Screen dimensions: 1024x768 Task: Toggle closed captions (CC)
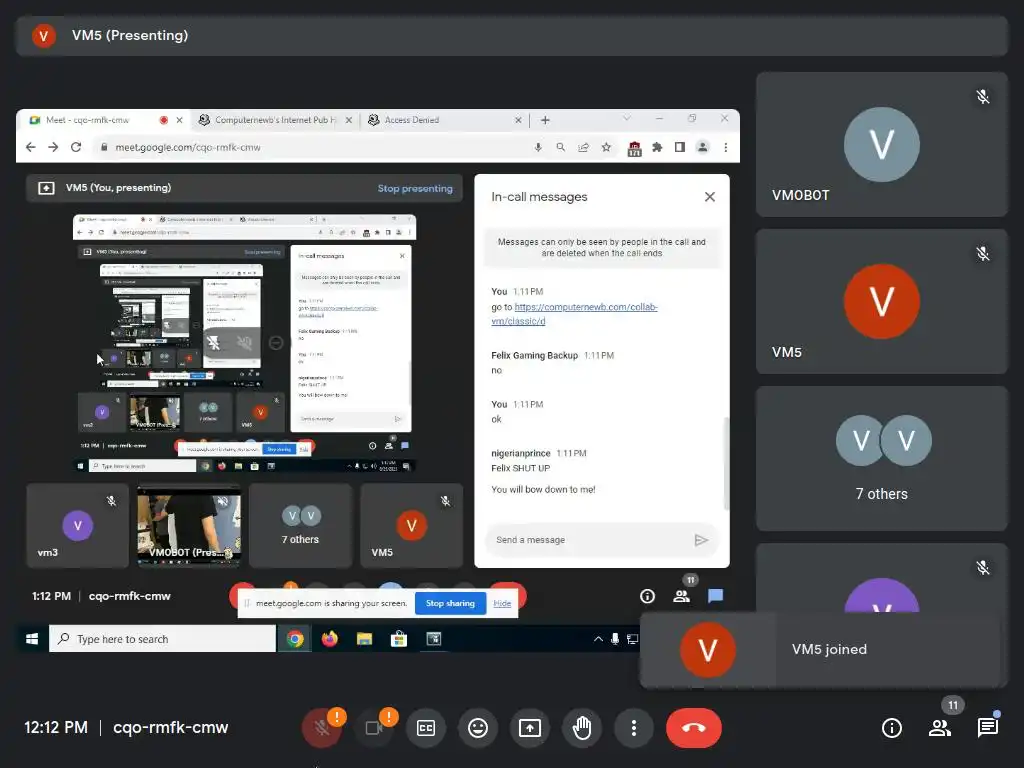click(426, 728)
